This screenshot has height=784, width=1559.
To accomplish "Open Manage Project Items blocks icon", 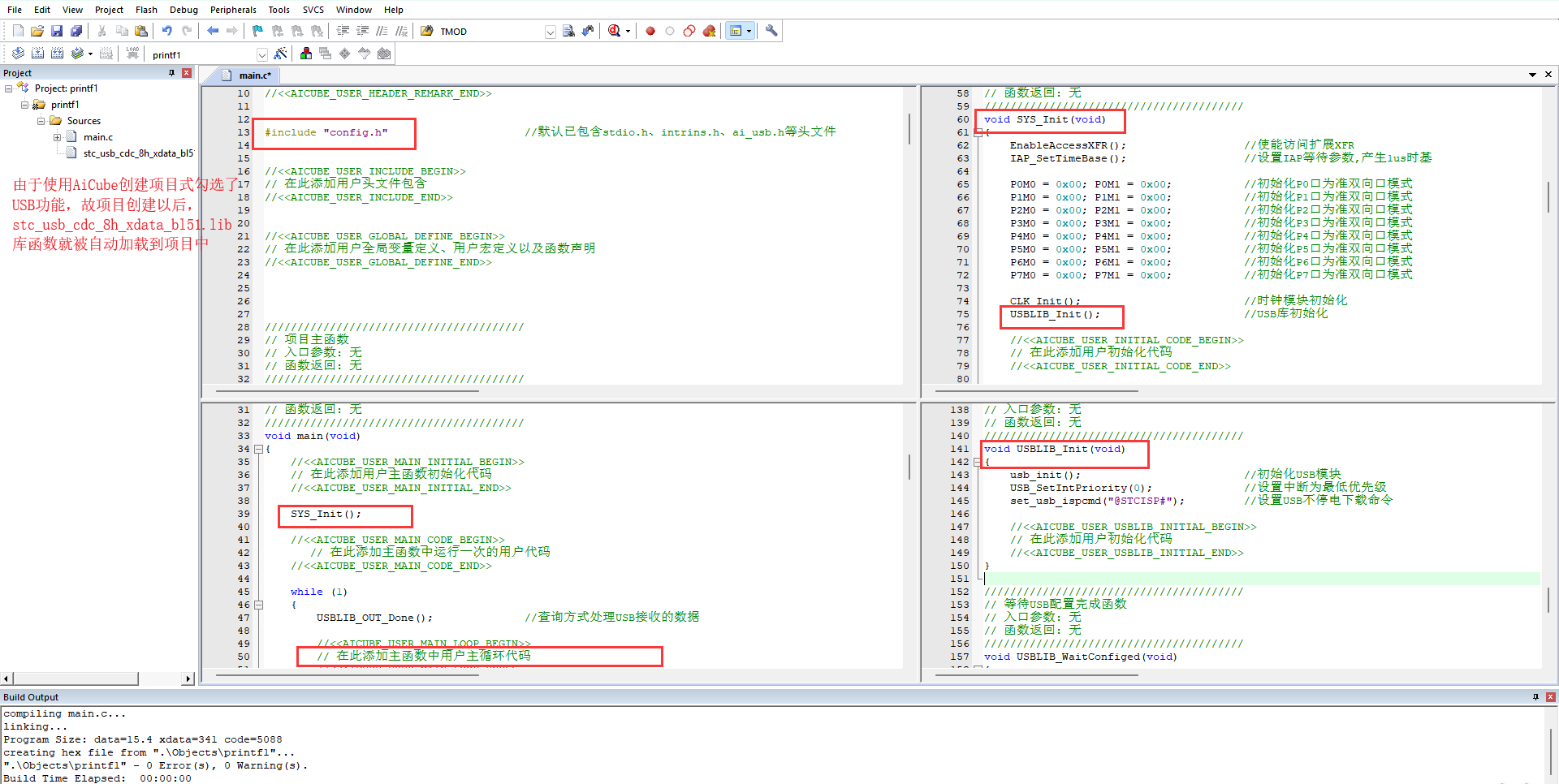I will 306,54.
